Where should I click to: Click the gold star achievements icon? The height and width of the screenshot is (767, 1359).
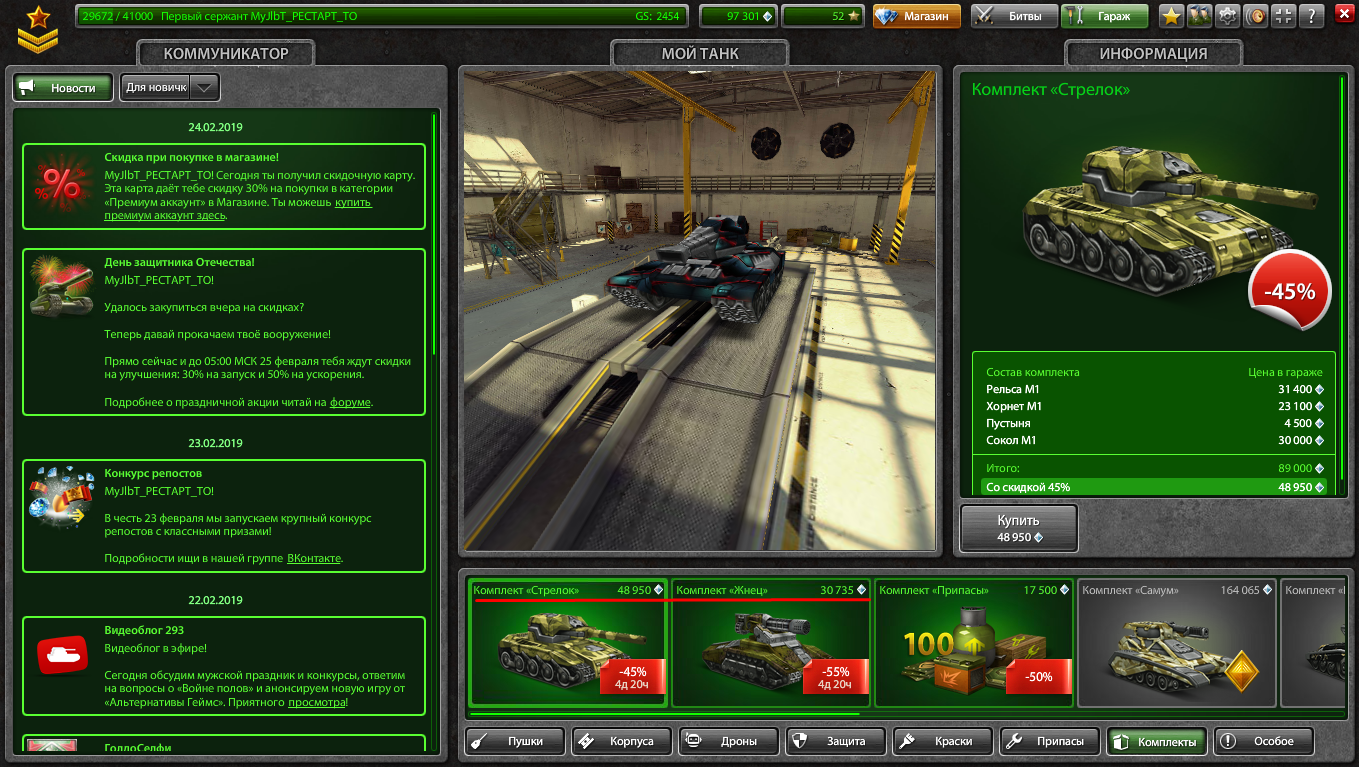tap(1171, 16)
